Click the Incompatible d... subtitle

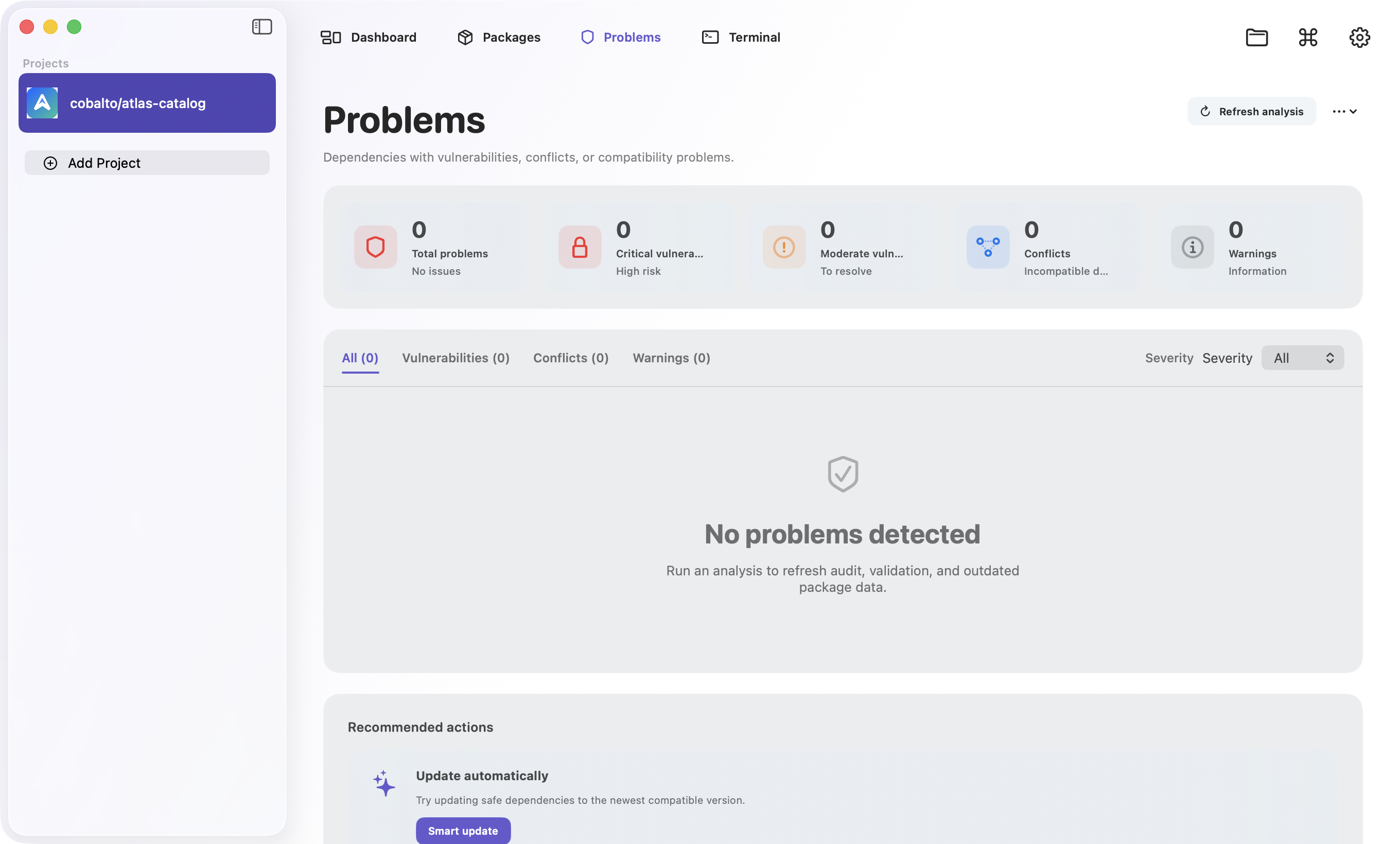(1065, 272)
